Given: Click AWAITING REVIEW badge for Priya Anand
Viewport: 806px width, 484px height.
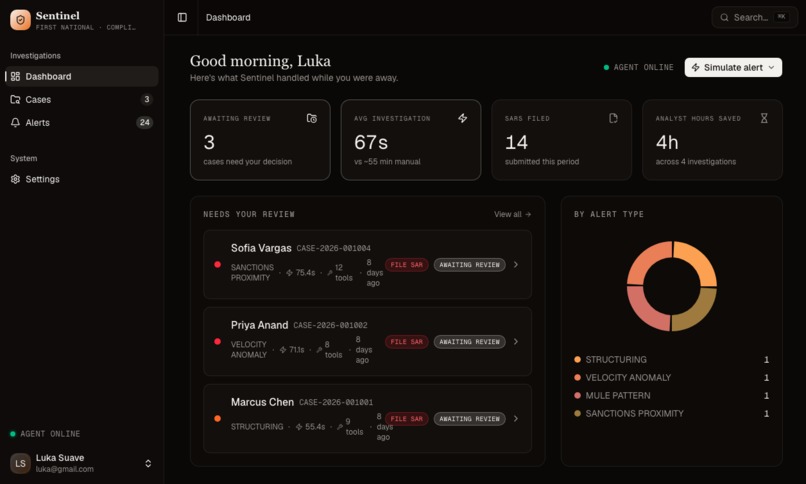Looking at the screenshot, I should click(x=469, y=342).
